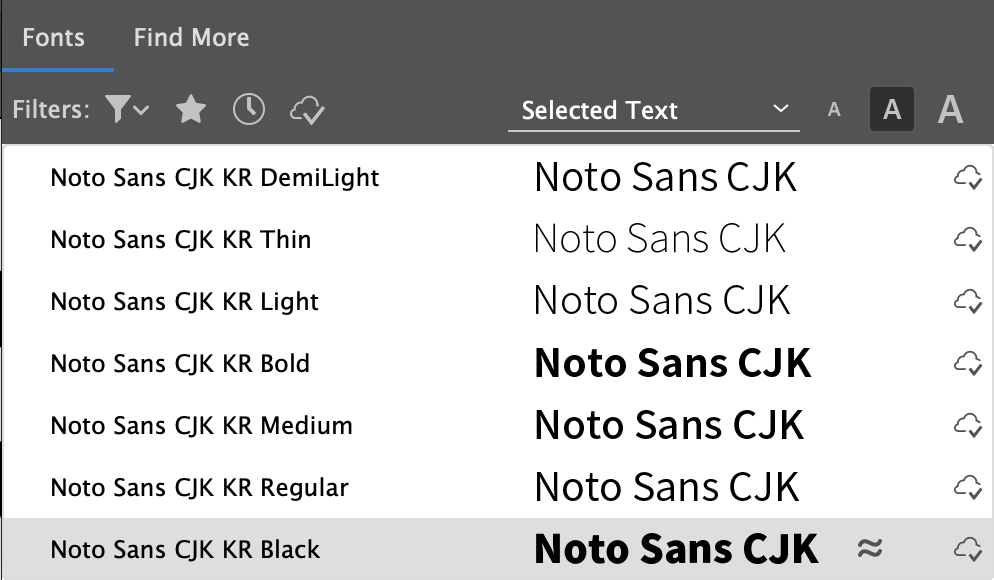Open the Selected Text sample dropdown

pos(654,110)
